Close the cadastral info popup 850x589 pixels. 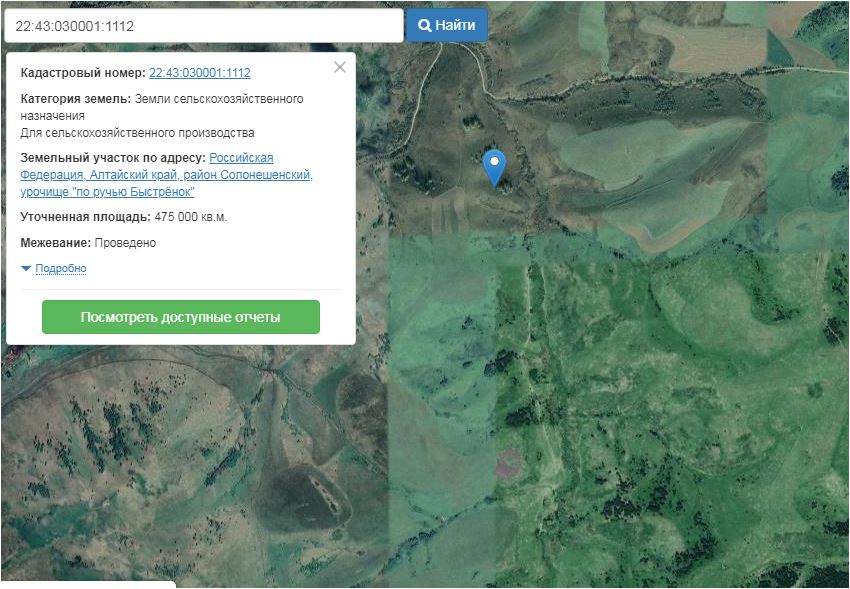click(340, 67)
